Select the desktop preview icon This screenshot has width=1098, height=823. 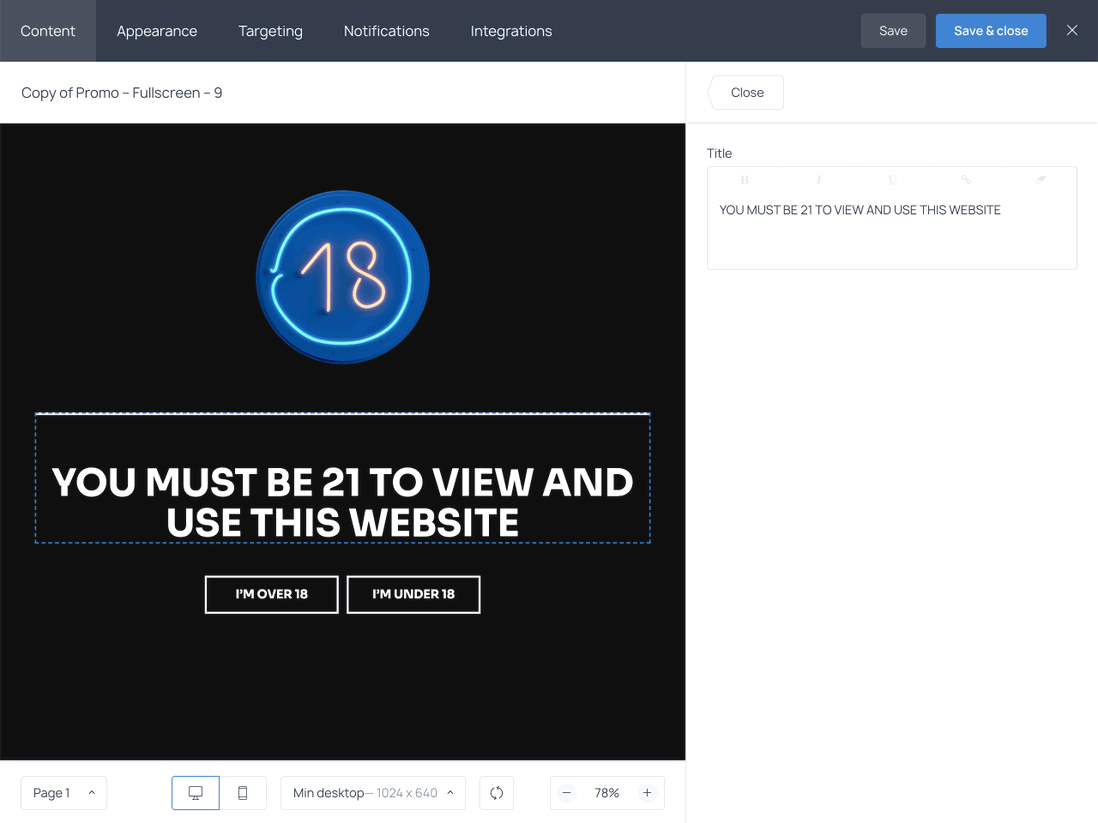click(195, 792)
